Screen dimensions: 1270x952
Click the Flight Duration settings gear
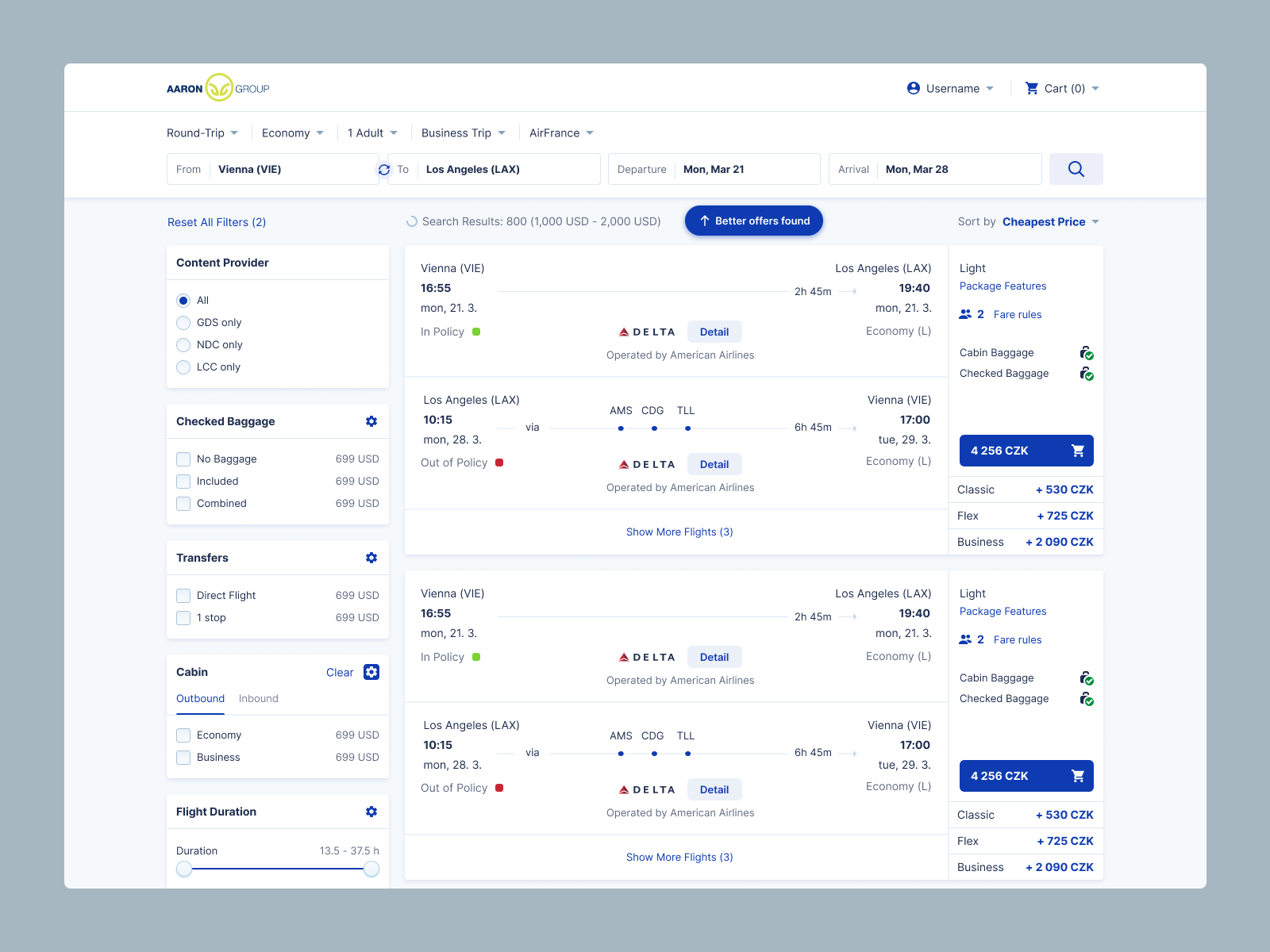pyautogui.click(x=371, y=812)
